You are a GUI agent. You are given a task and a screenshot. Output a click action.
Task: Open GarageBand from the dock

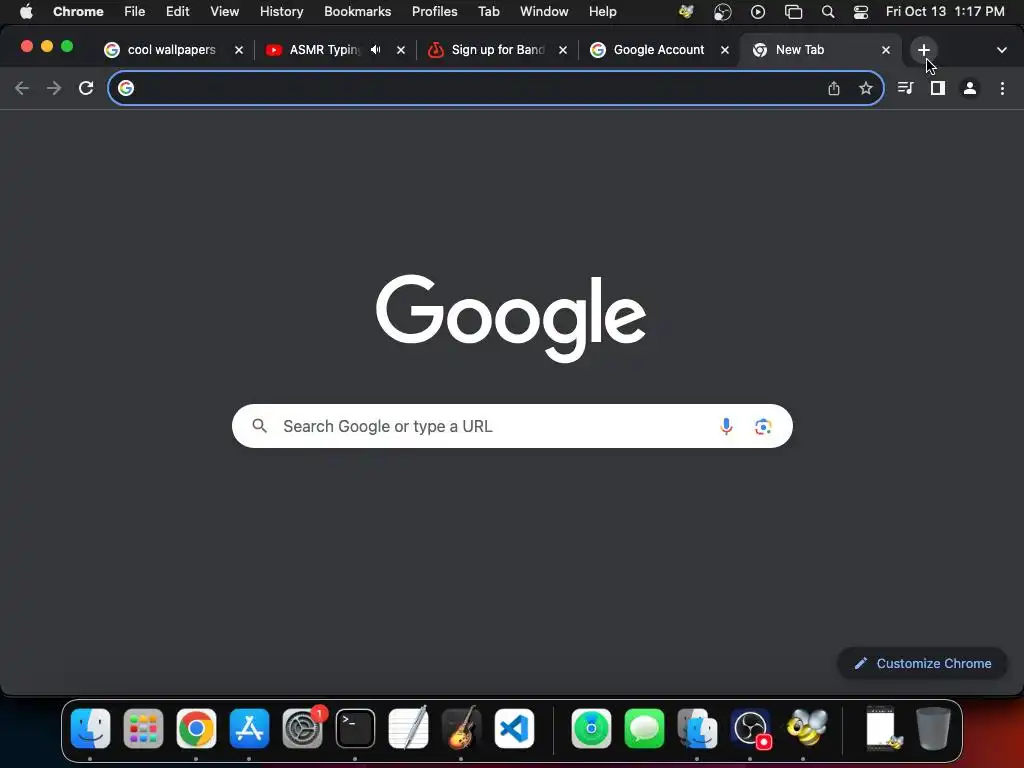[461, 728]
